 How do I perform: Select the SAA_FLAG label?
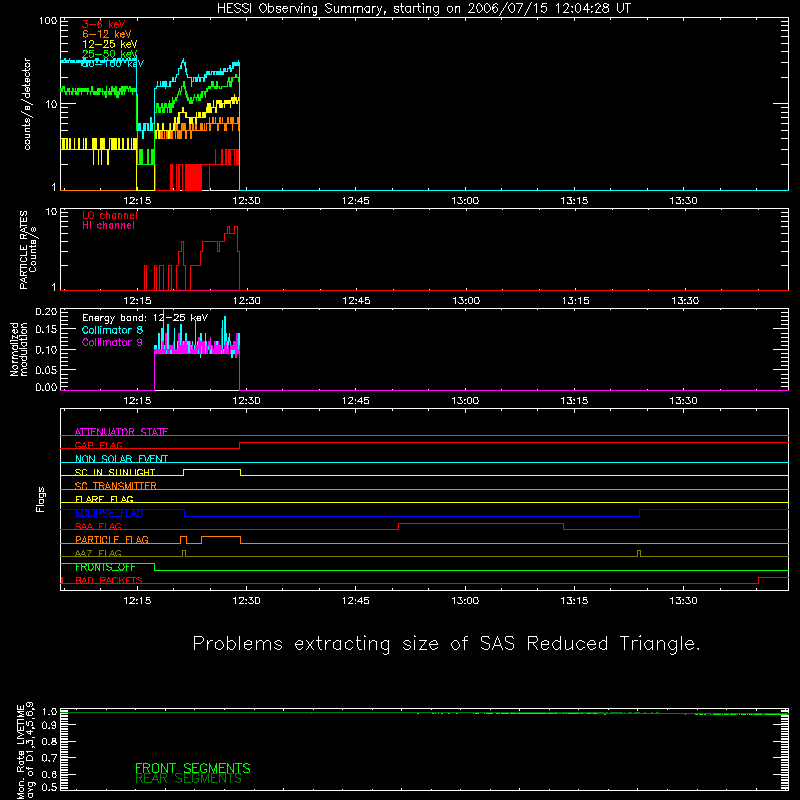tap(98, 526)
